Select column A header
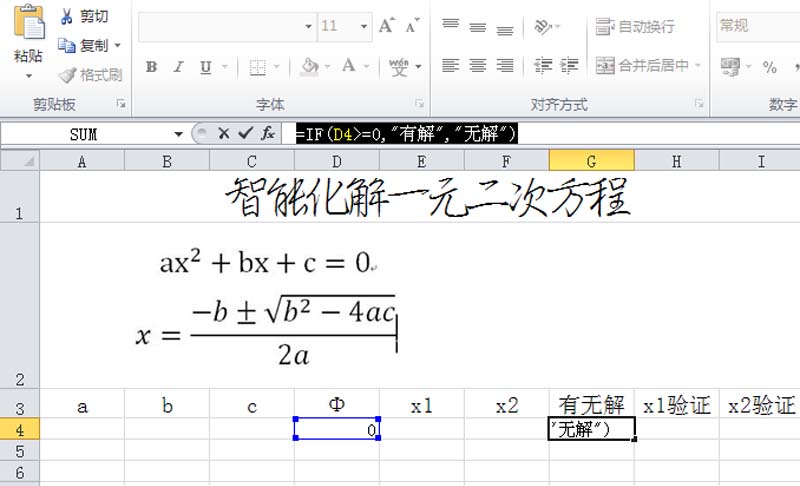 [82, 161]
